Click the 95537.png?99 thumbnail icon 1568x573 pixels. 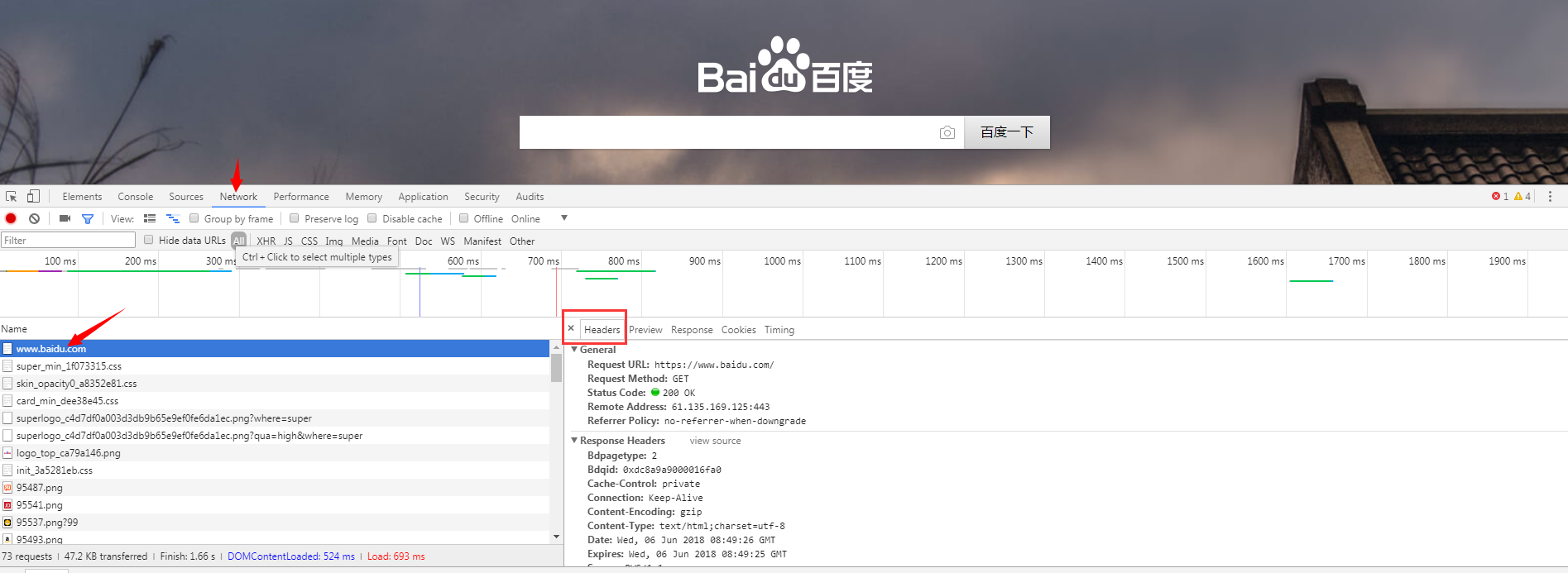[7, 523]
